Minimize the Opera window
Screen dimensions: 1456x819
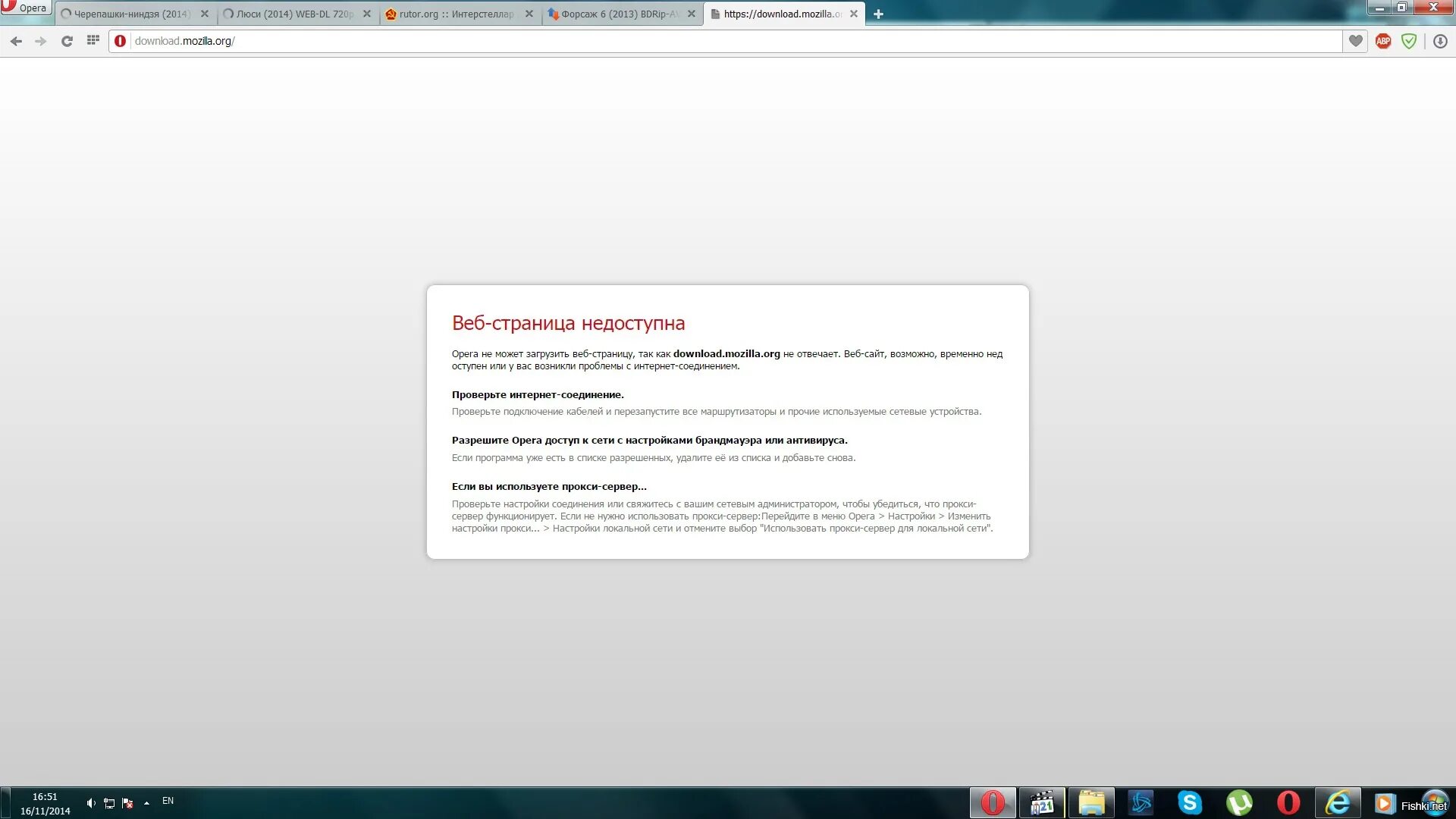click(1379, 8)
